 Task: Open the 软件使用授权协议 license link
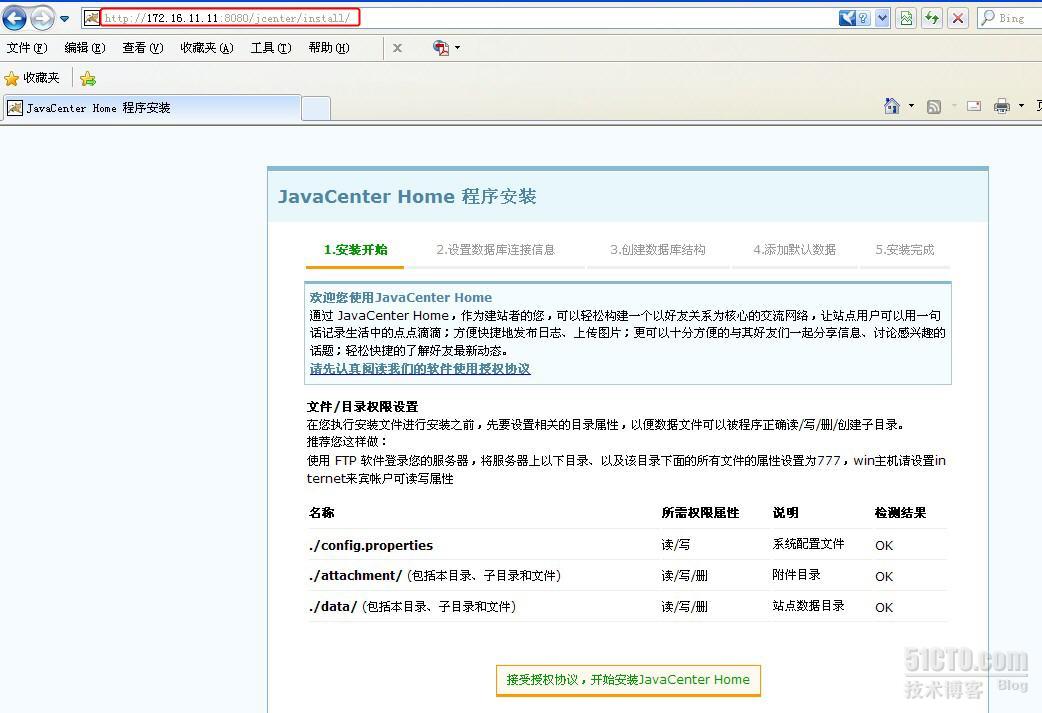pos(420,369)
